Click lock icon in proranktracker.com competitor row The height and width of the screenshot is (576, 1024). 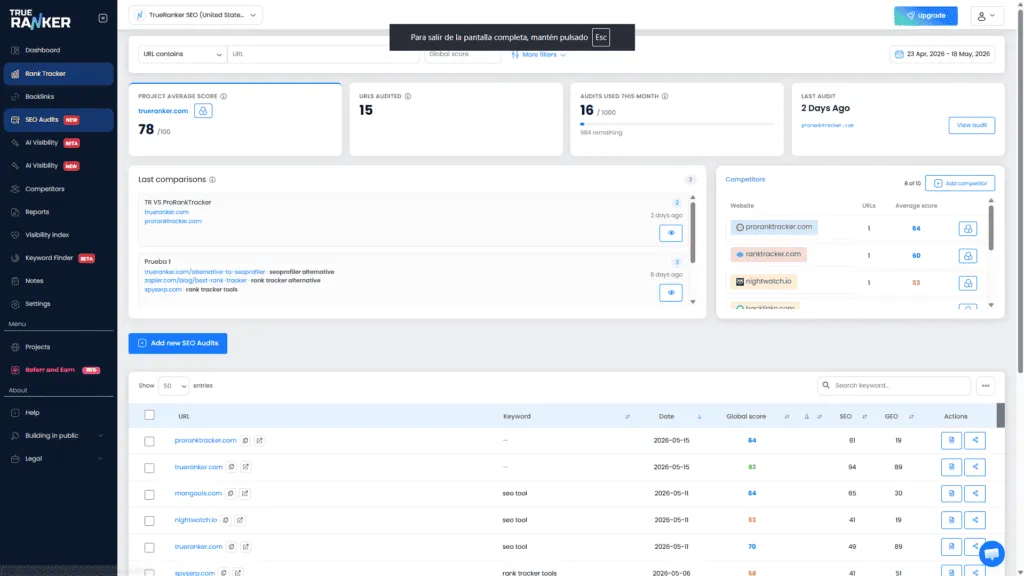tap(968, 229)
